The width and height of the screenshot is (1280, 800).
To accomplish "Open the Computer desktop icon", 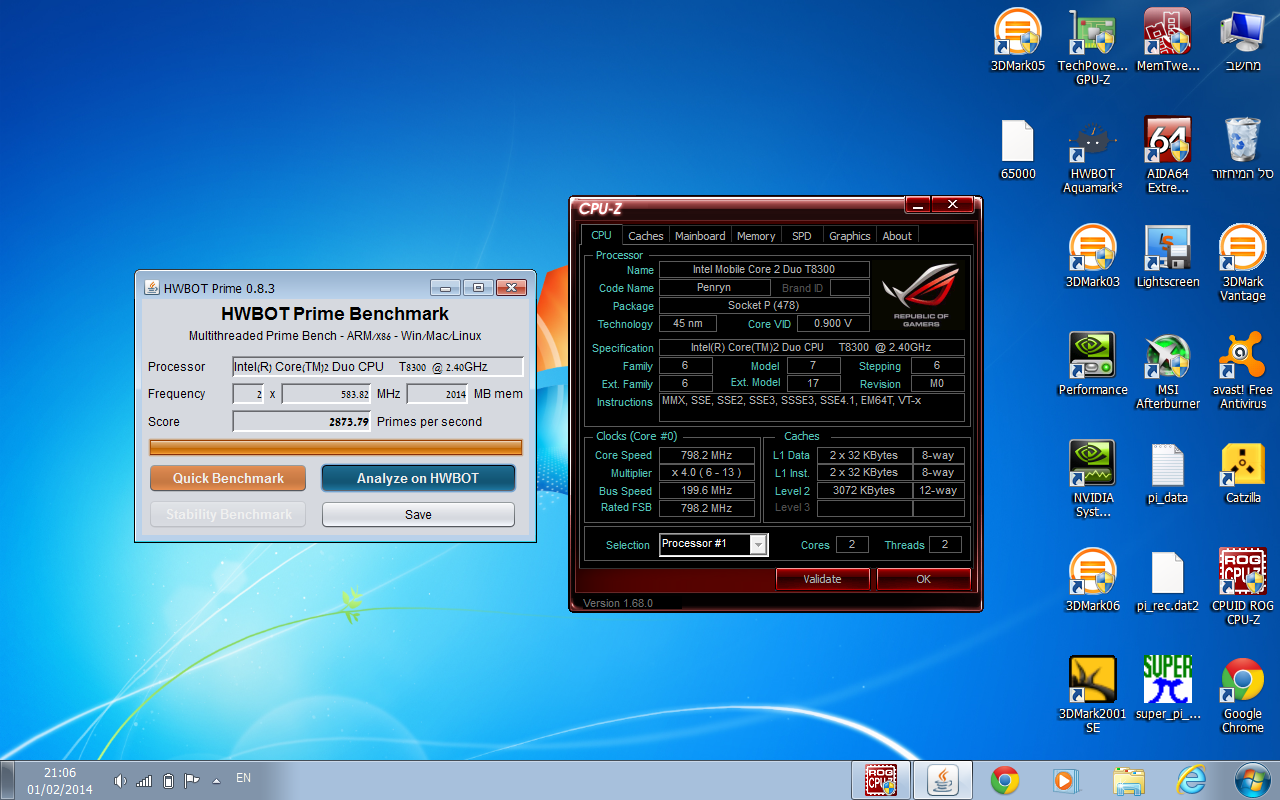I will [1242, 40].
